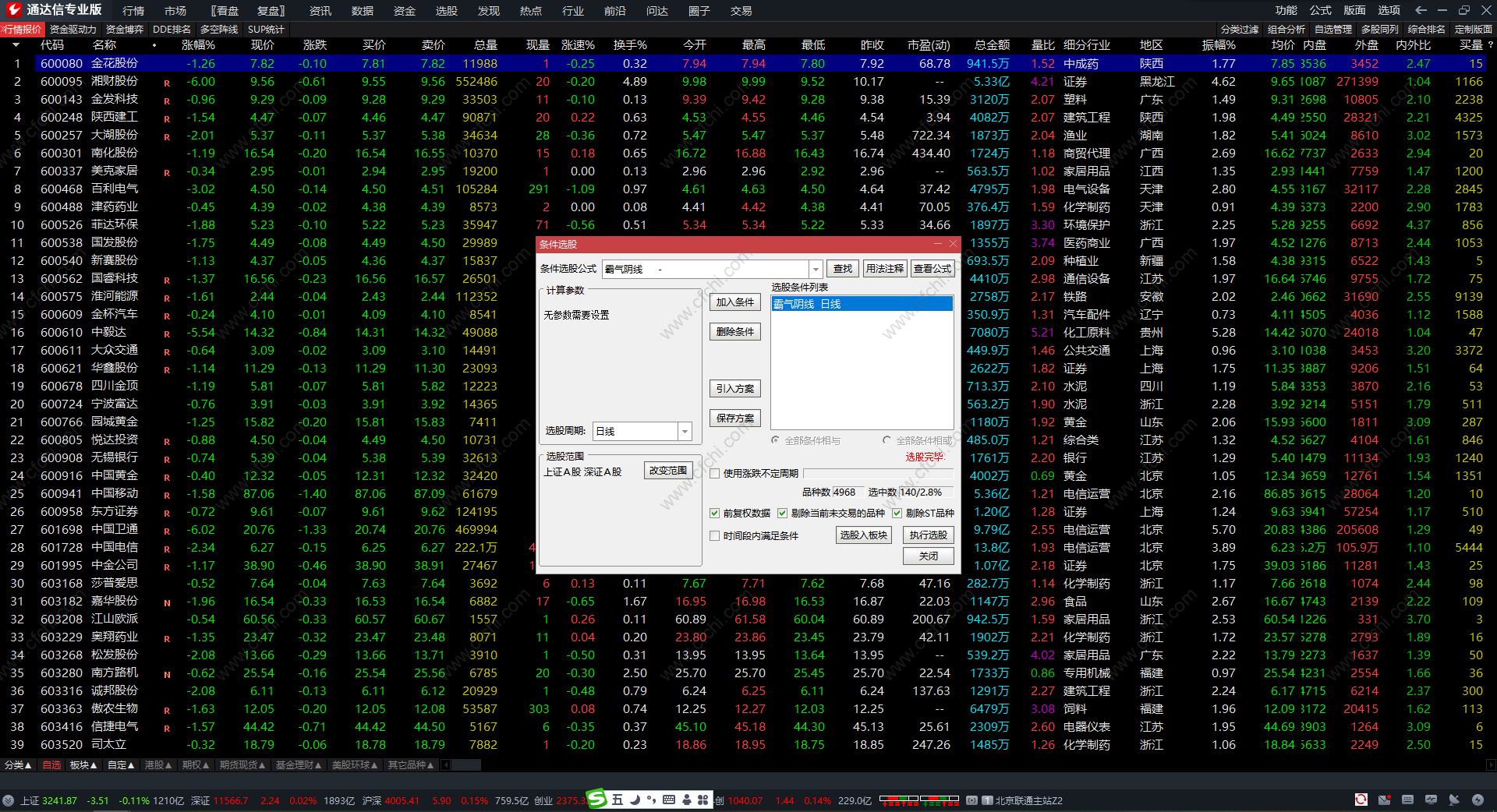Click the 分类过滤 toolbar button
The height and width of the screenshot is (812, 1497).
pyautogui.click(x=1240, y=29)
